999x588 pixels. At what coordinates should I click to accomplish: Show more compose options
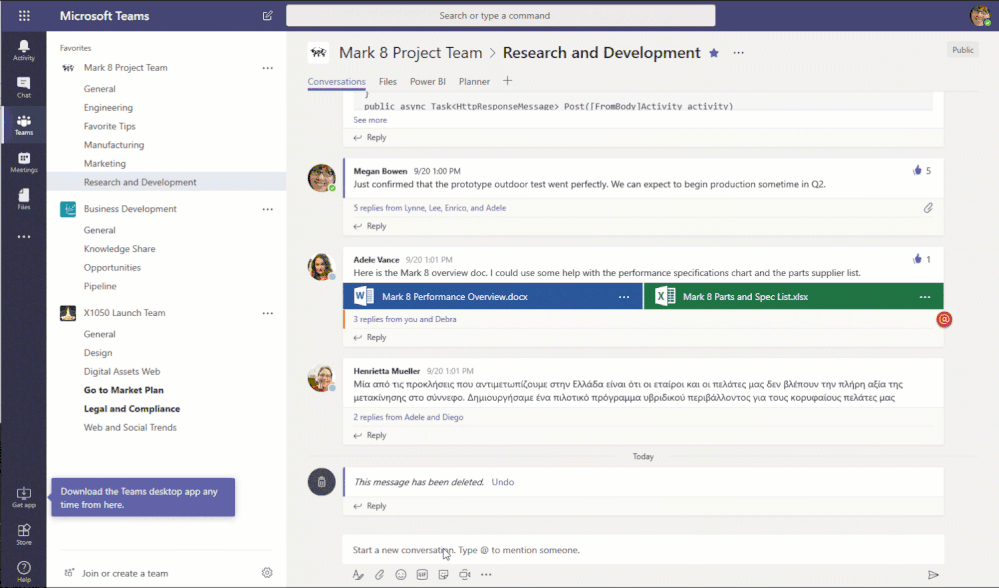pos(486,575)
